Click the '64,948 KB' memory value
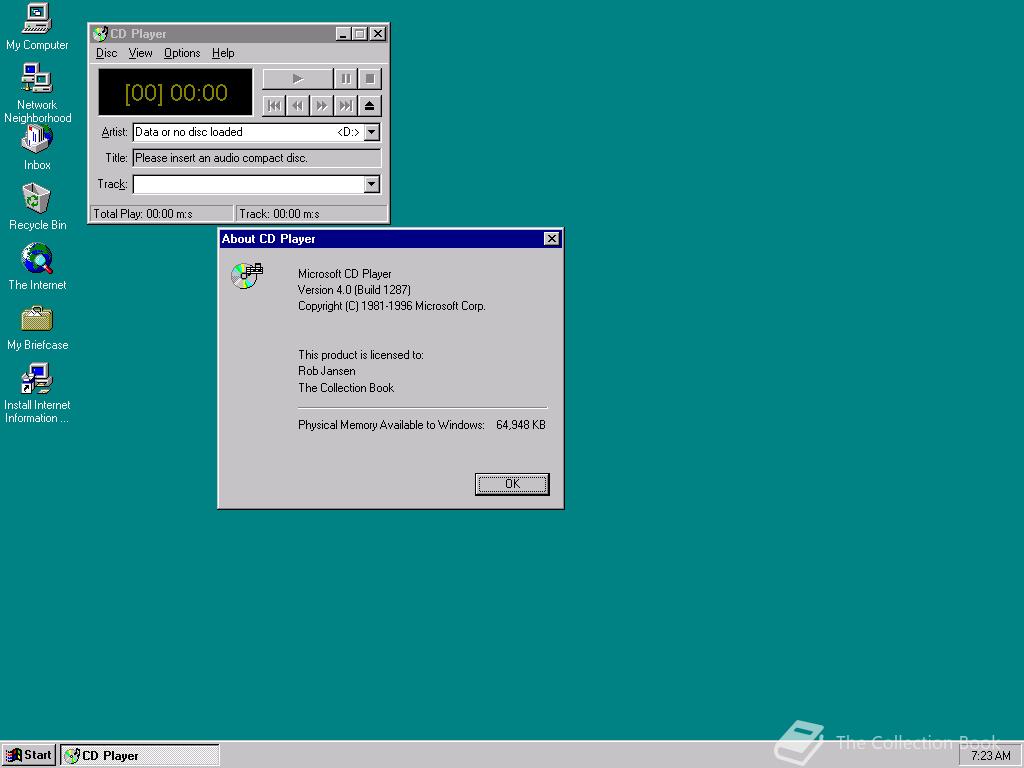This screenshot has height=768, width=1024. (x=520, y=425)
